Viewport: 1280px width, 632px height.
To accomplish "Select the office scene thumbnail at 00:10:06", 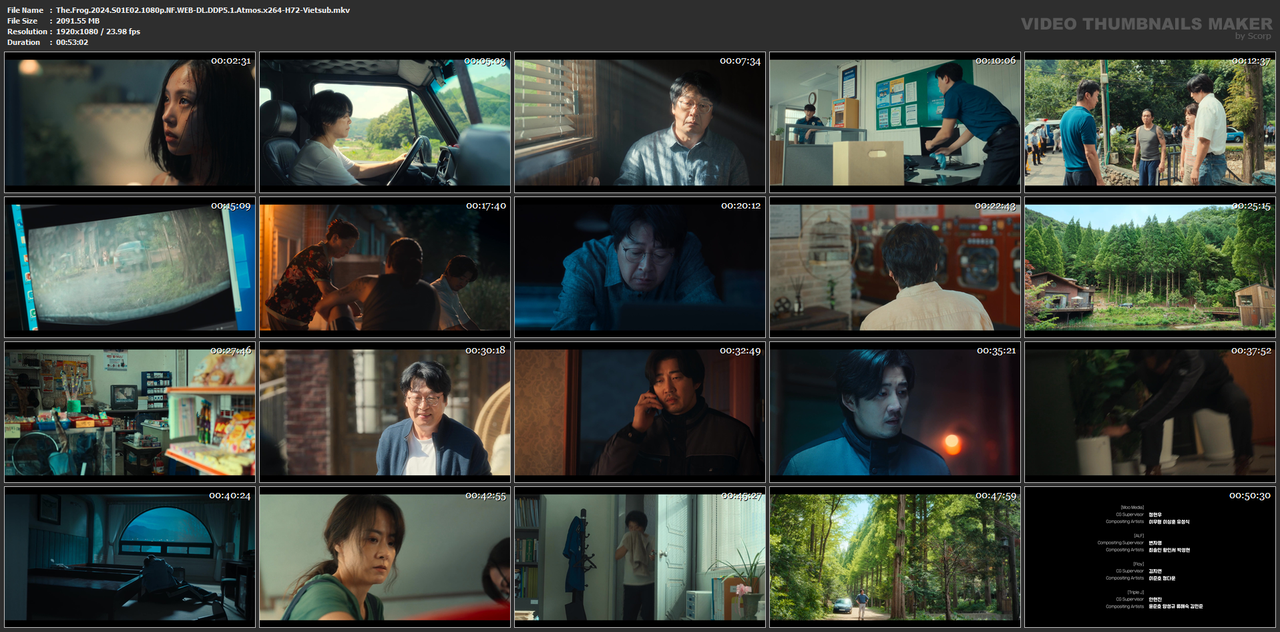I will click(x=895, y=122).
